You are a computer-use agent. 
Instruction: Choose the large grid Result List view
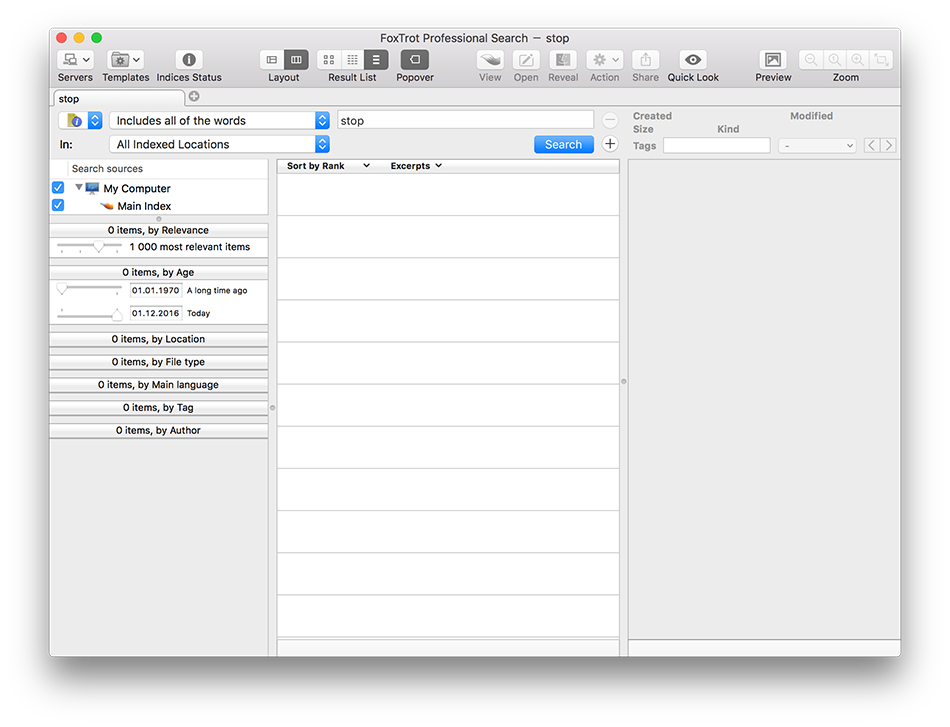point(329,59)
